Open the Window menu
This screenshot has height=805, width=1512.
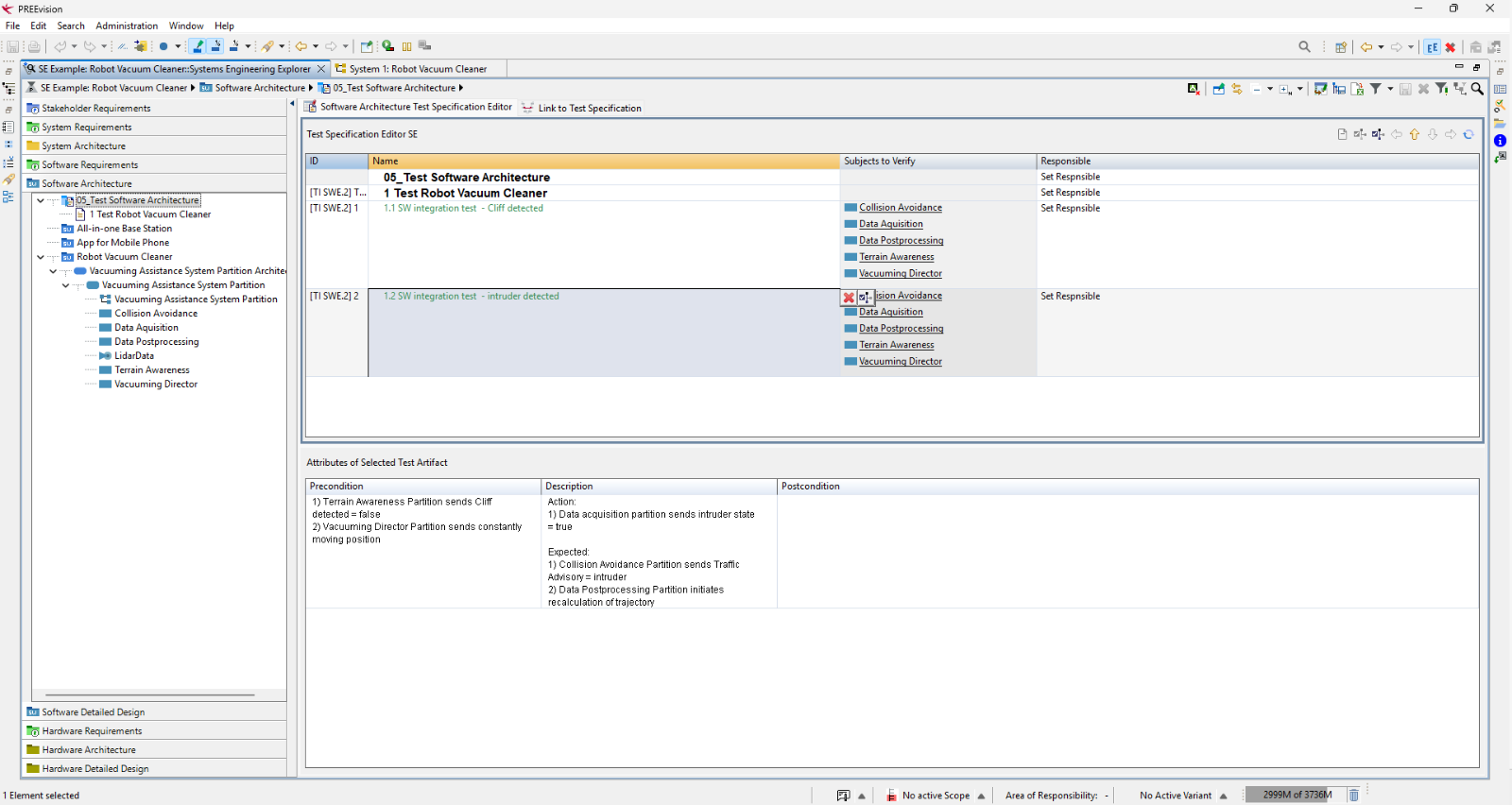(186, 26)
